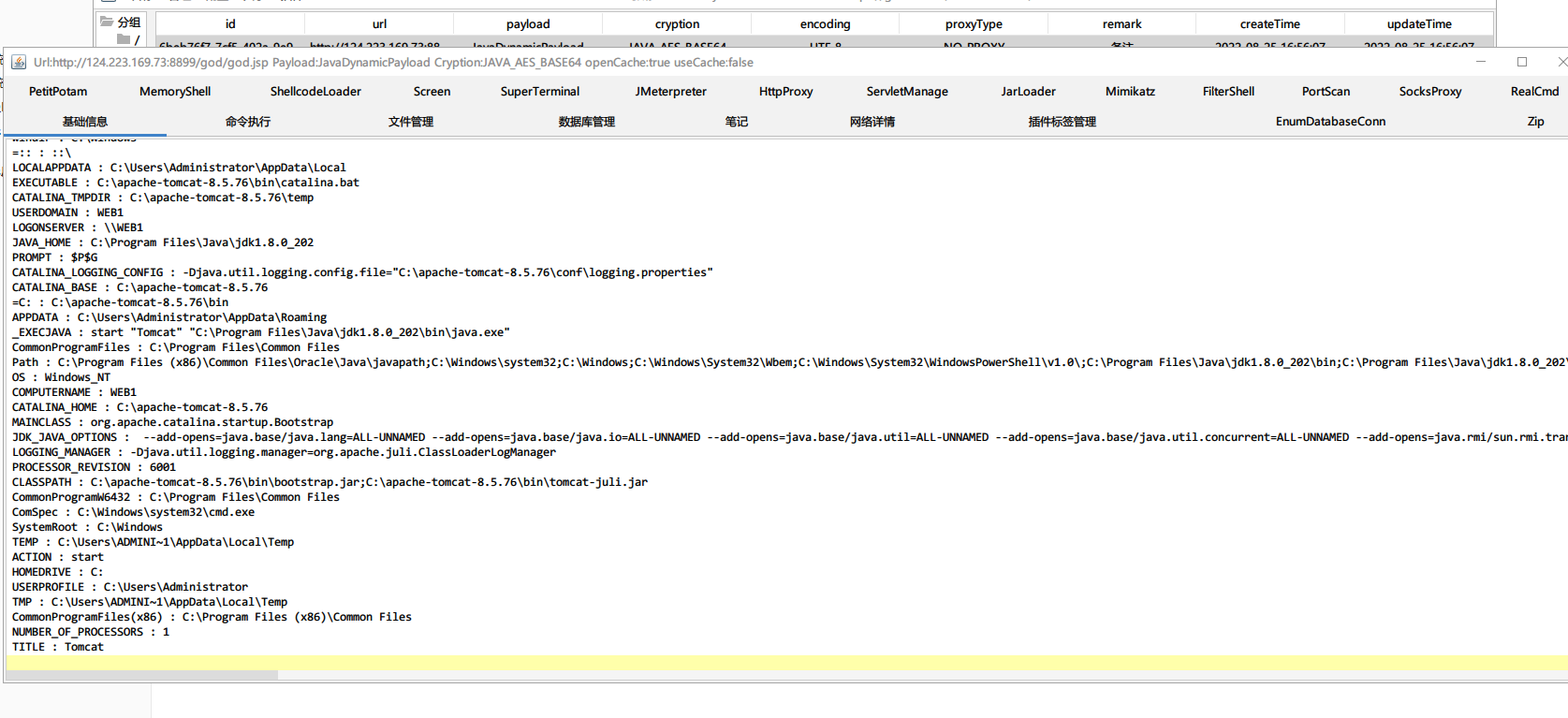Viewport: 1568px width, 718px height.
Task: Click the url column header
Action: point(379,24)
